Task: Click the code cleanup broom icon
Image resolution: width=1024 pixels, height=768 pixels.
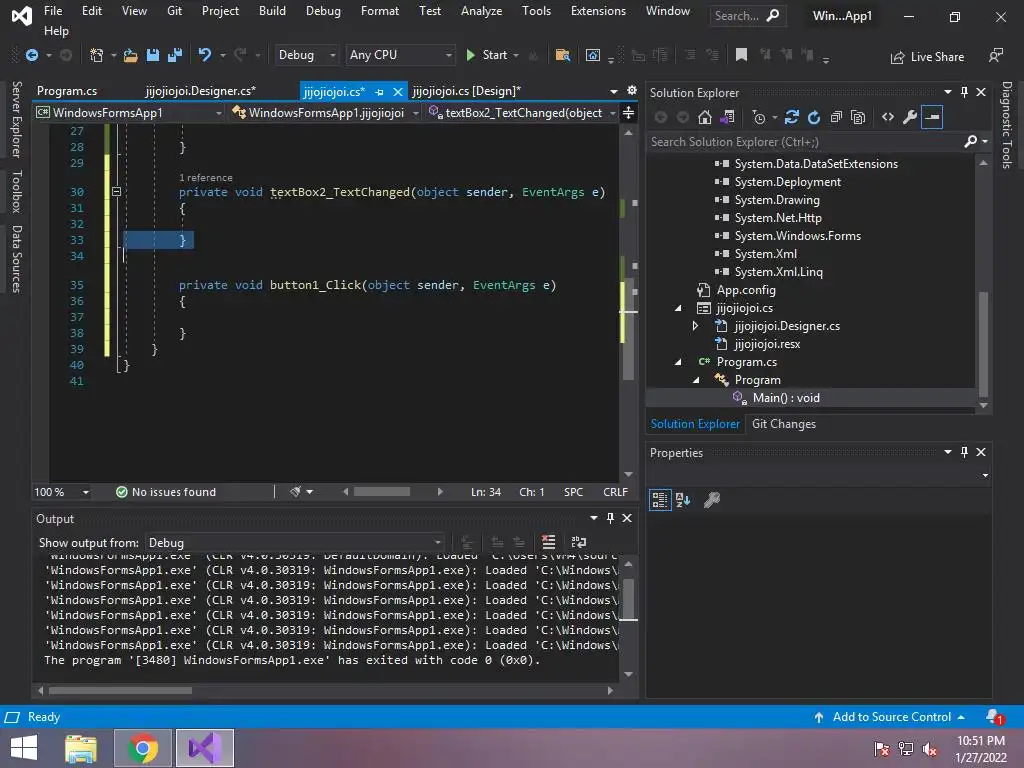Action: tap(296, 492)
